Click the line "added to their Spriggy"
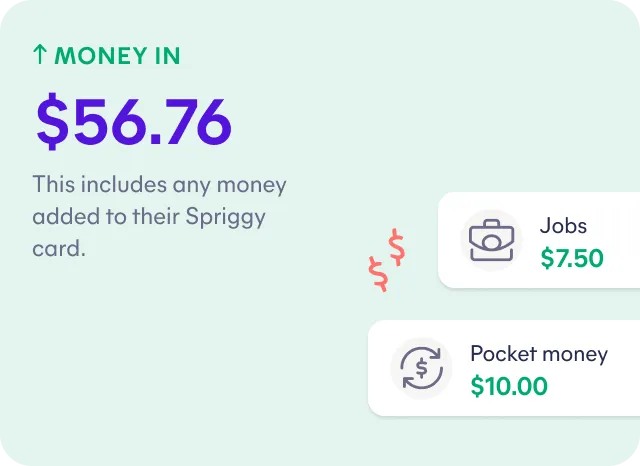 pos(153,216)
